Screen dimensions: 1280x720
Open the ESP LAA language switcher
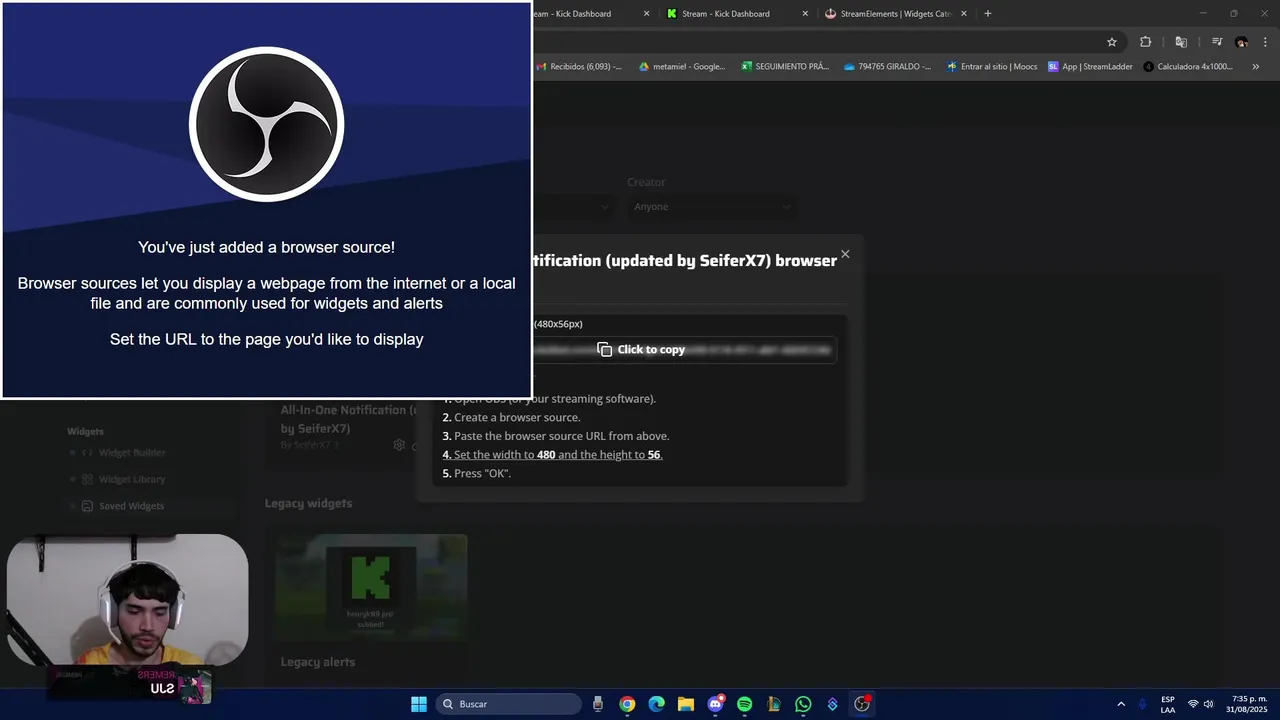click(1168, 704)
